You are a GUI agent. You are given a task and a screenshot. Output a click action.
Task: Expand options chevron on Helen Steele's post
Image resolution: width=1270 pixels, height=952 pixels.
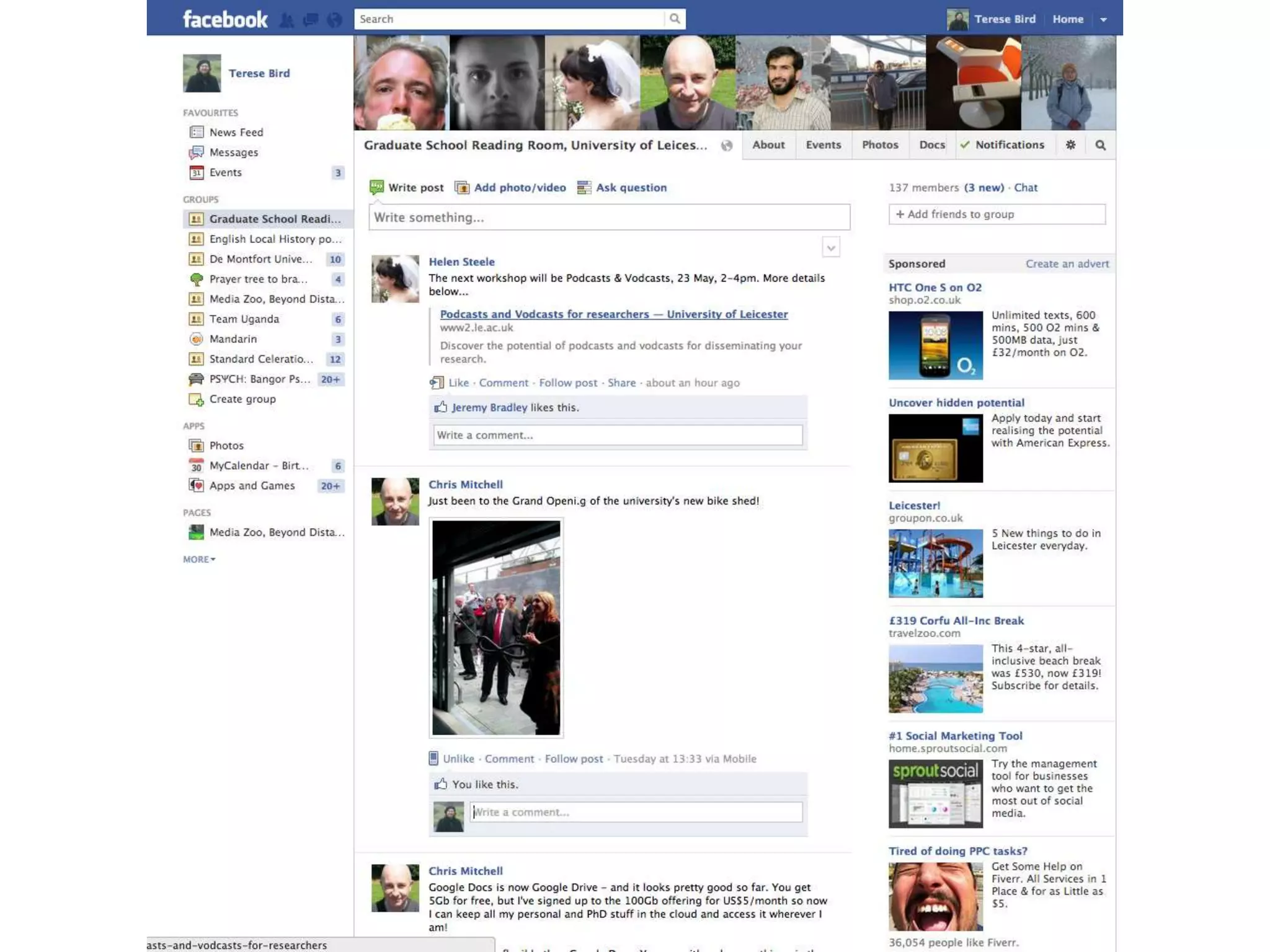pyautogui.click(x=831, y=248)
